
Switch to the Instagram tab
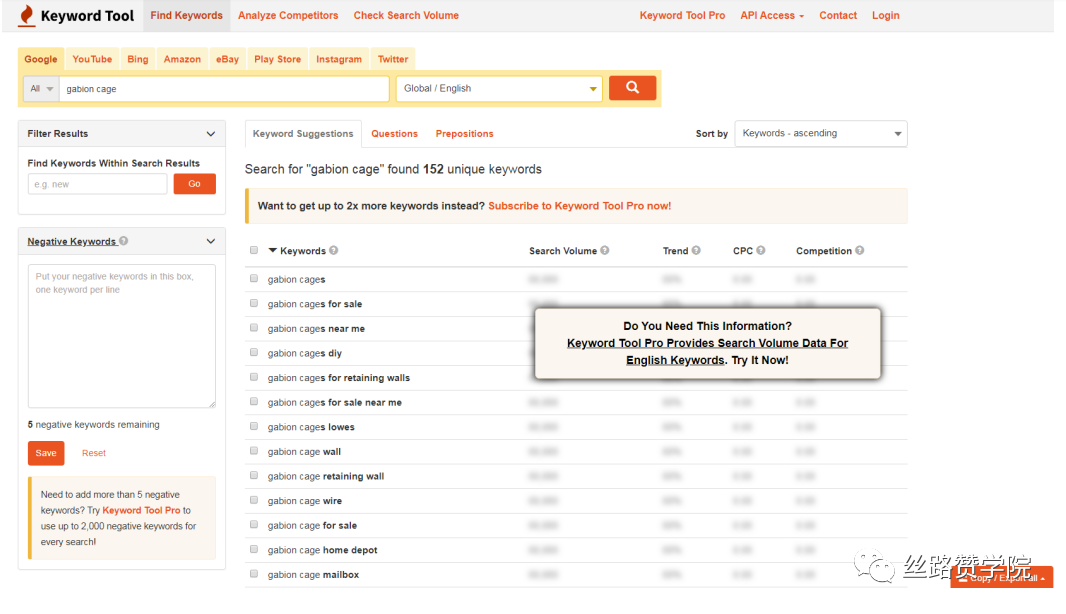(x=339, y=59)
